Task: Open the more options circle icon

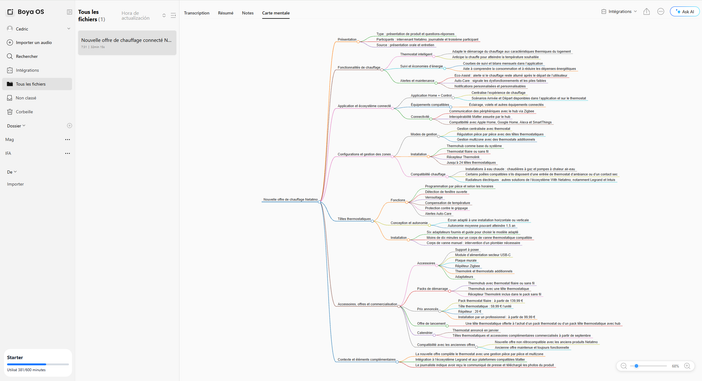Action: (x=660, y=12)
